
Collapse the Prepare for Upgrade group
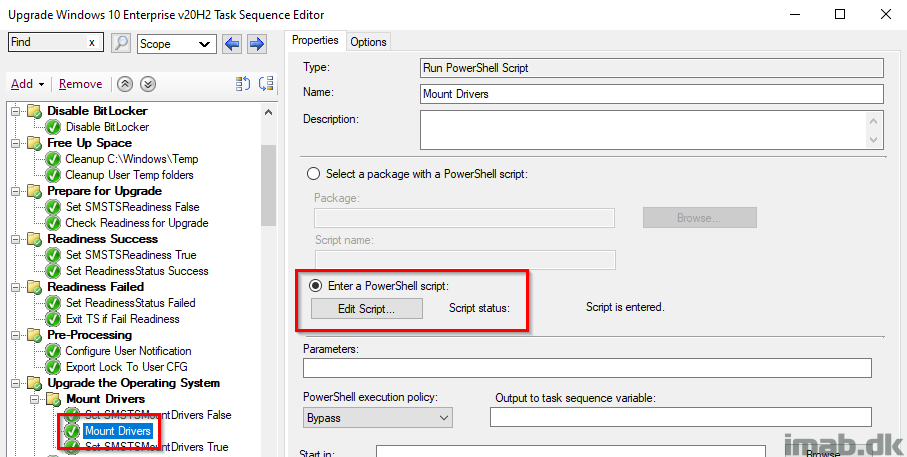[x=16, y=191]
